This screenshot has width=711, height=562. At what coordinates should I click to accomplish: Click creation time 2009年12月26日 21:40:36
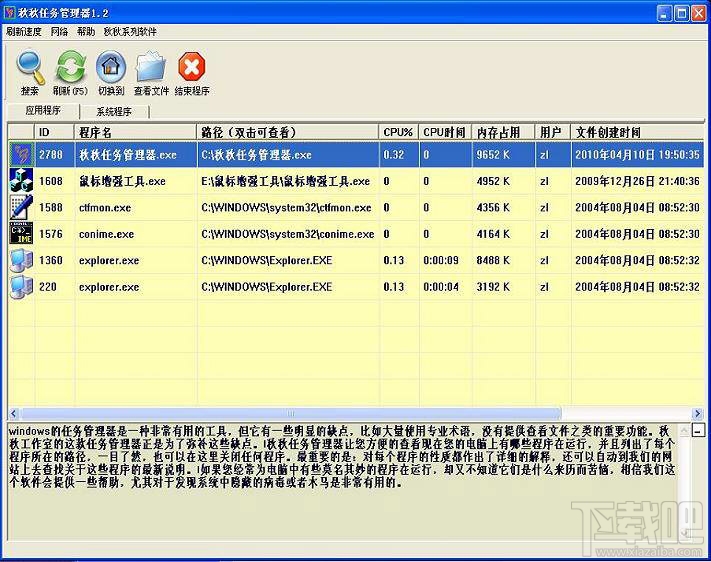tap(638, 181)
